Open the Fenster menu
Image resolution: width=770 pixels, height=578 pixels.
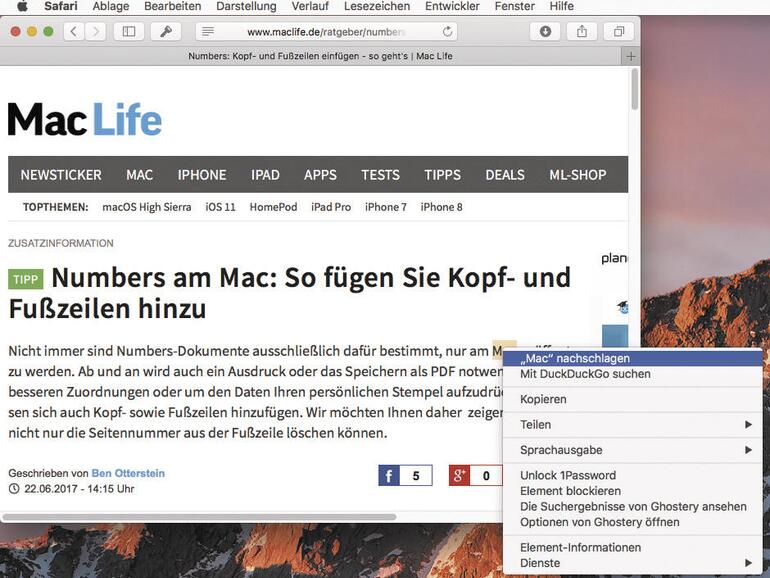point(514,6)
